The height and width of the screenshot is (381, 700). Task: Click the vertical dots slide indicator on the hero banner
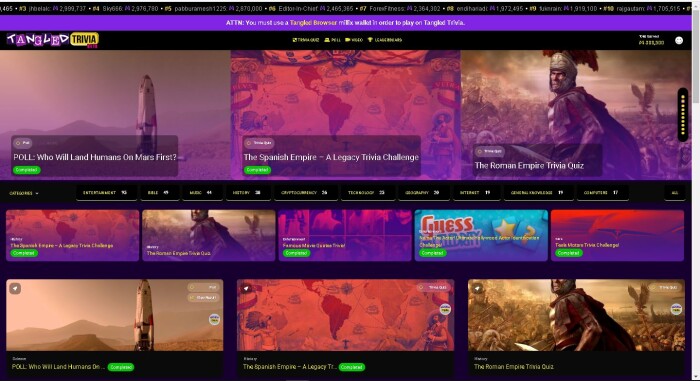pos(683,115)
